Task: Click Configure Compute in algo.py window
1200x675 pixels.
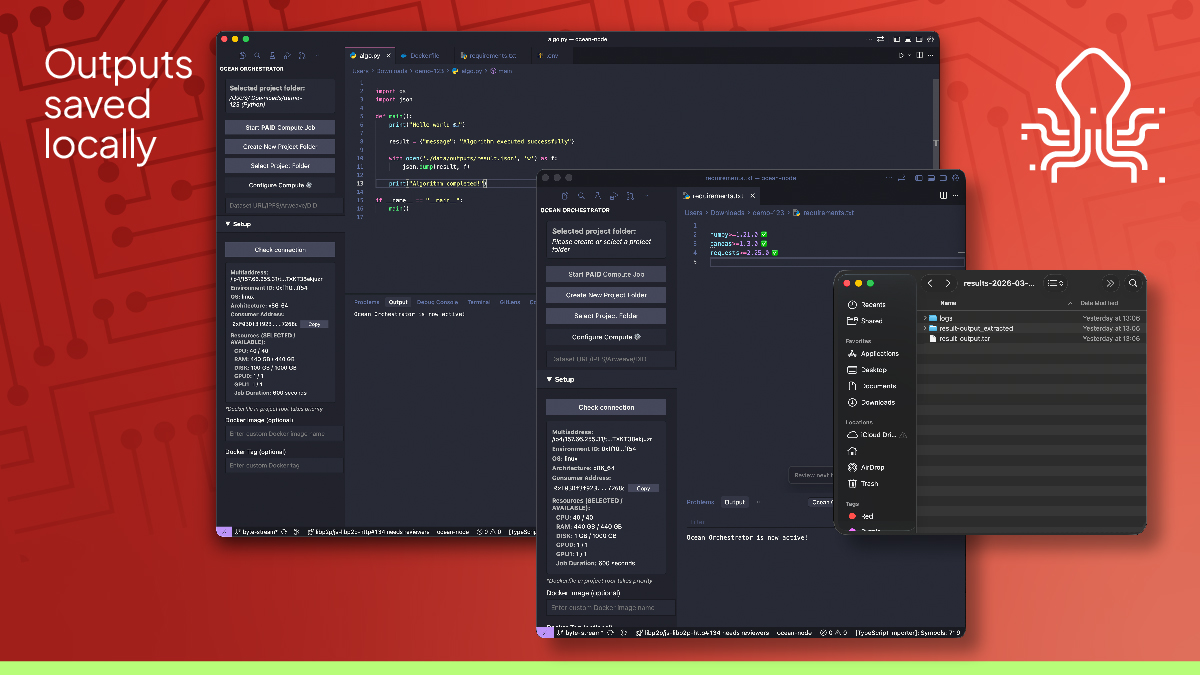Action: point(280,185)
